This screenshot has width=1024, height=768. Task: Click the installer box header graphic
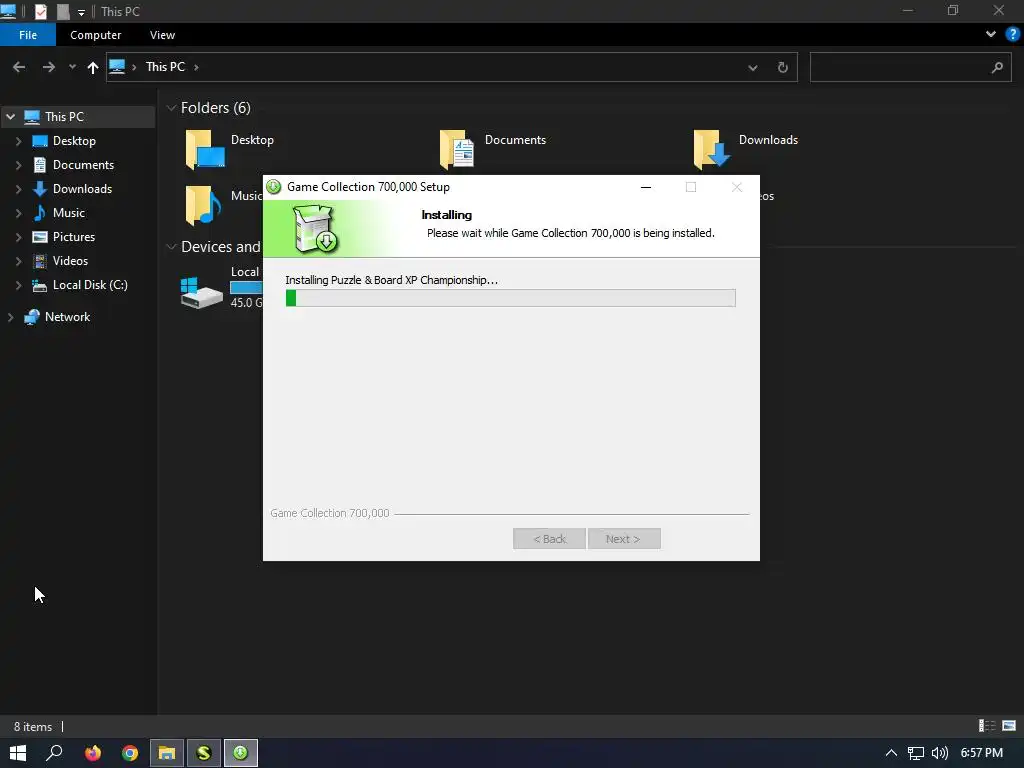point(315,229)
